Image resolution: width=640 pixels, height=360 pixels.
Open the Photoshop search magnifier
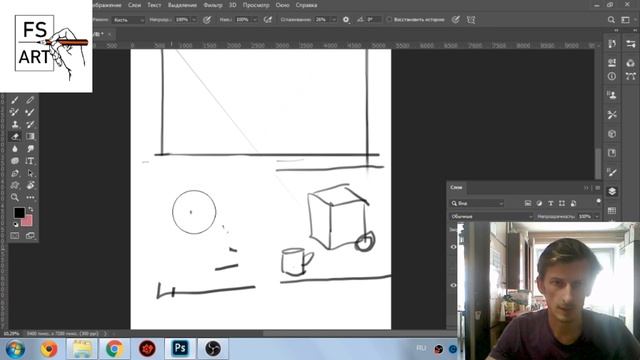coord(611,20)
